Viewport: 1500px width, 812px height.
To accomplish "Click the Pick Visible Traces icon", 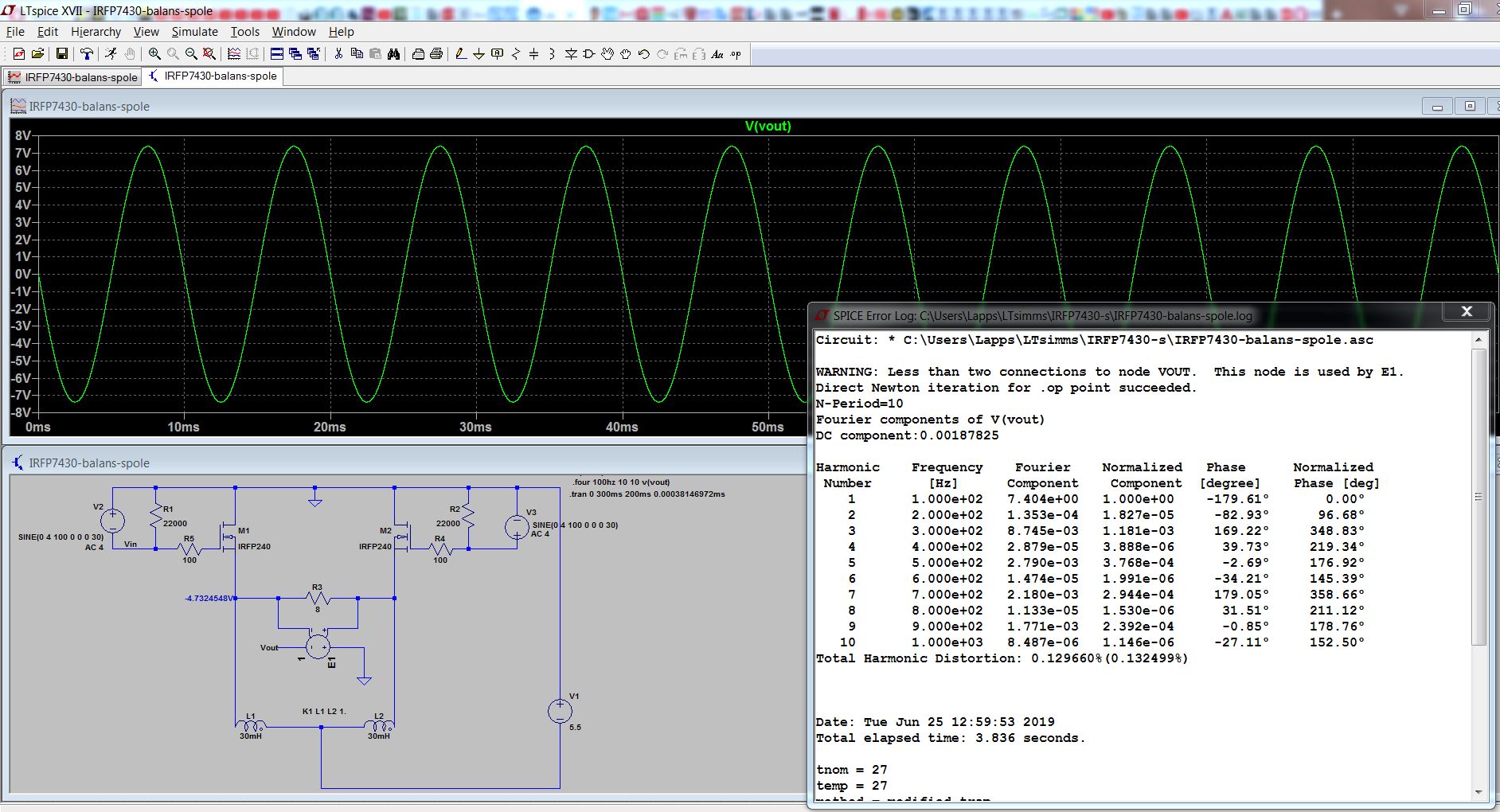I will pyautogui.click(x=234, y=53).
